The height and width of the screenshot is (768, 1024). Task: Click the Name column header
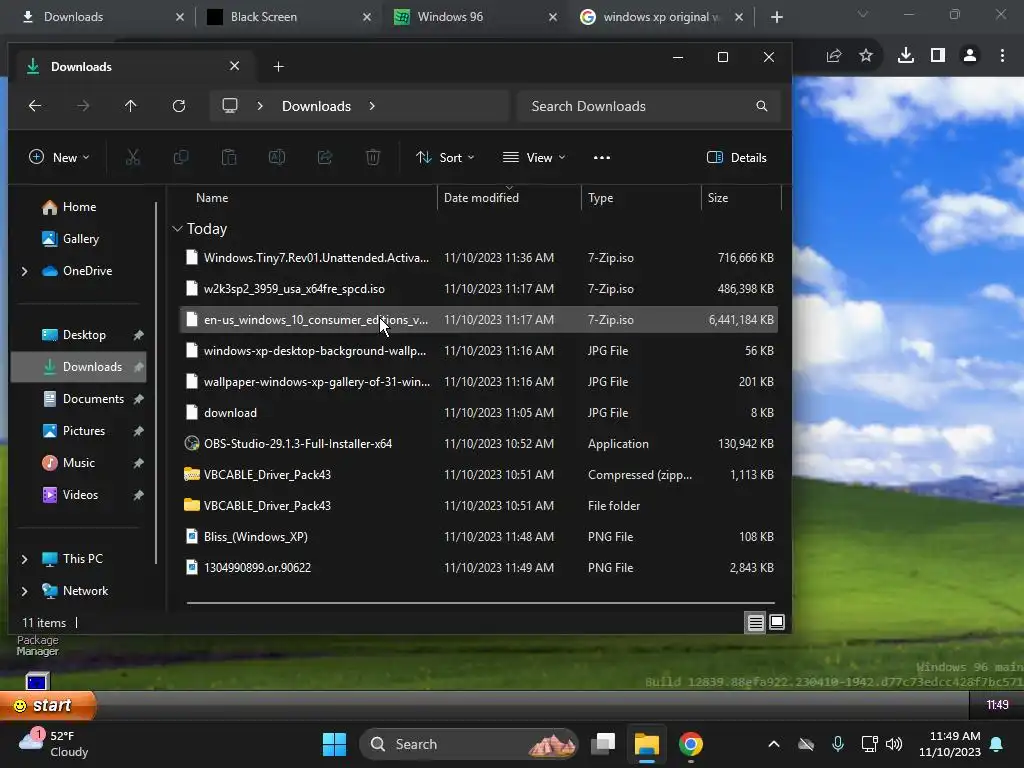point(212,198)
